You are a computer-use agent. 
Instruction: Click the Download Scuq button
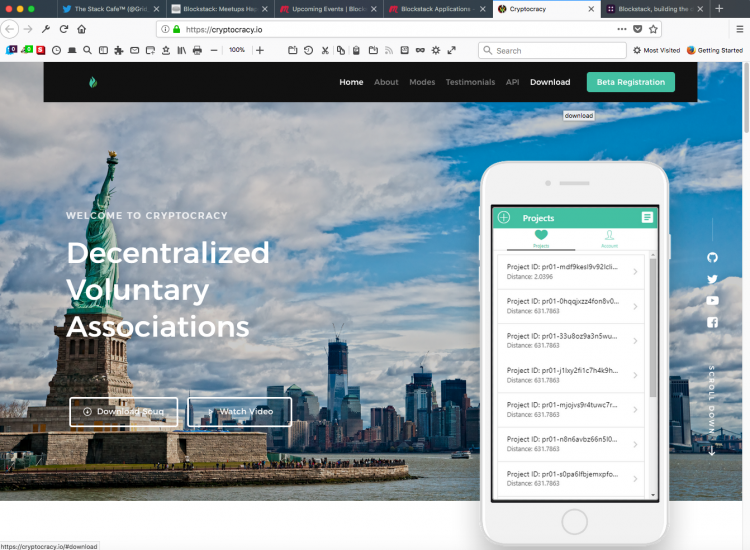123,412
